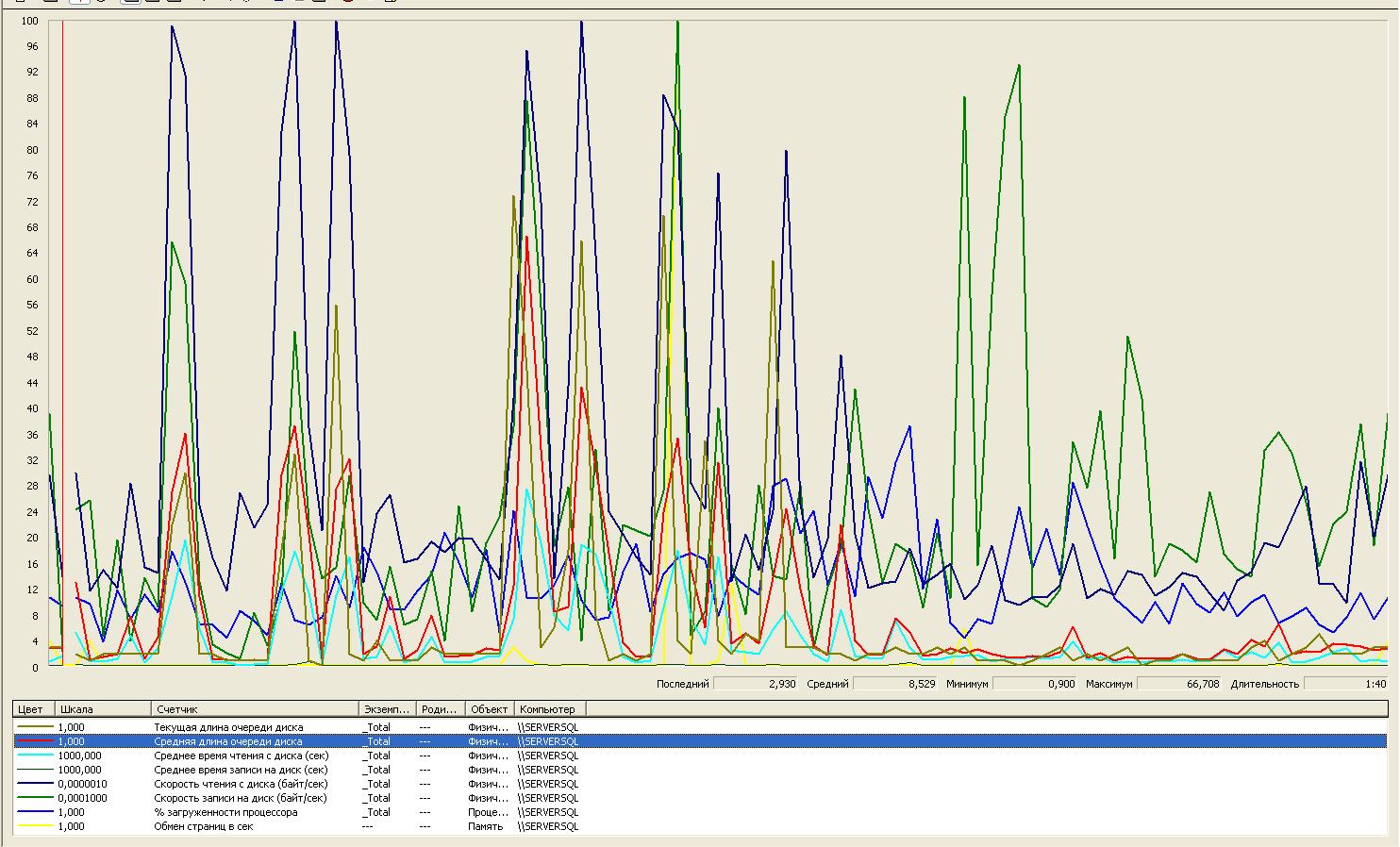
Task: Click the "Цвет" column header
Action: tap(31, 708)
